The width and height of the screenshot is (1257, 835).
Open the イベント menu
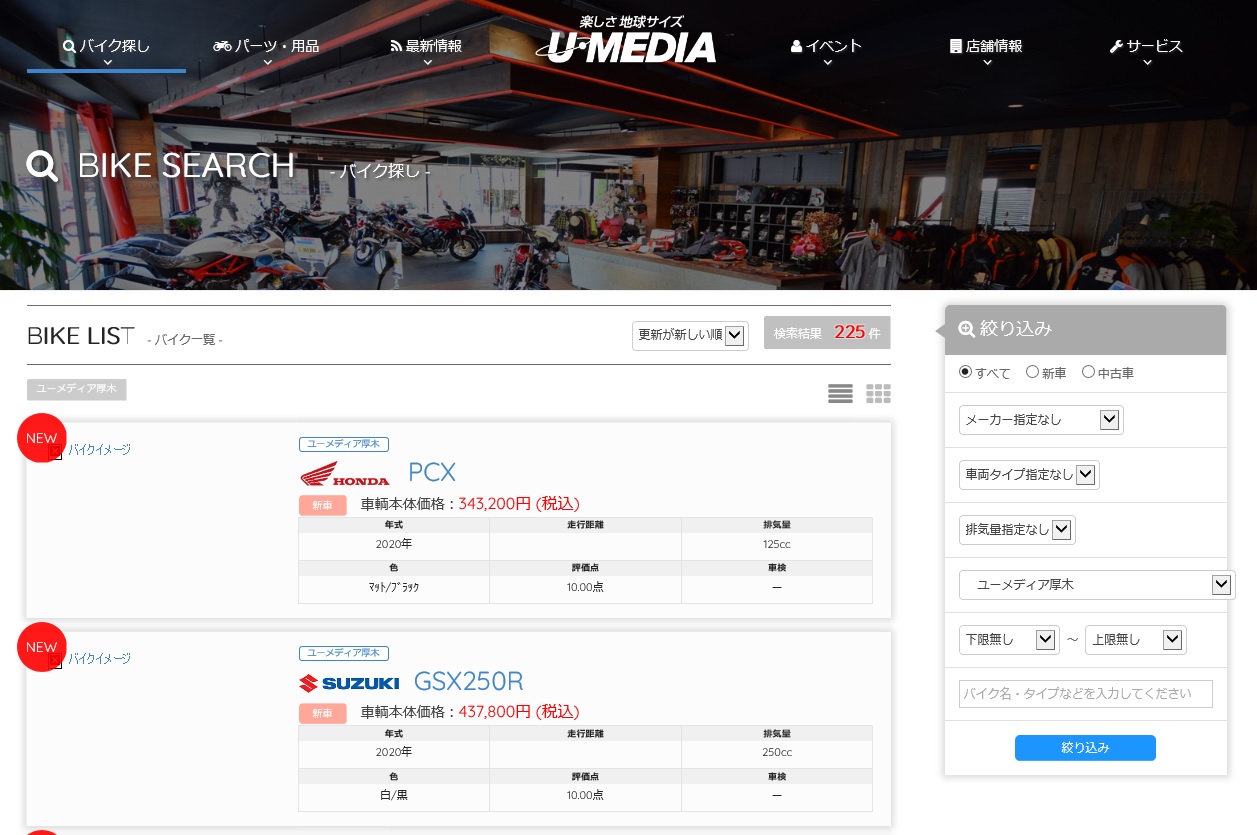coord(826,46)
